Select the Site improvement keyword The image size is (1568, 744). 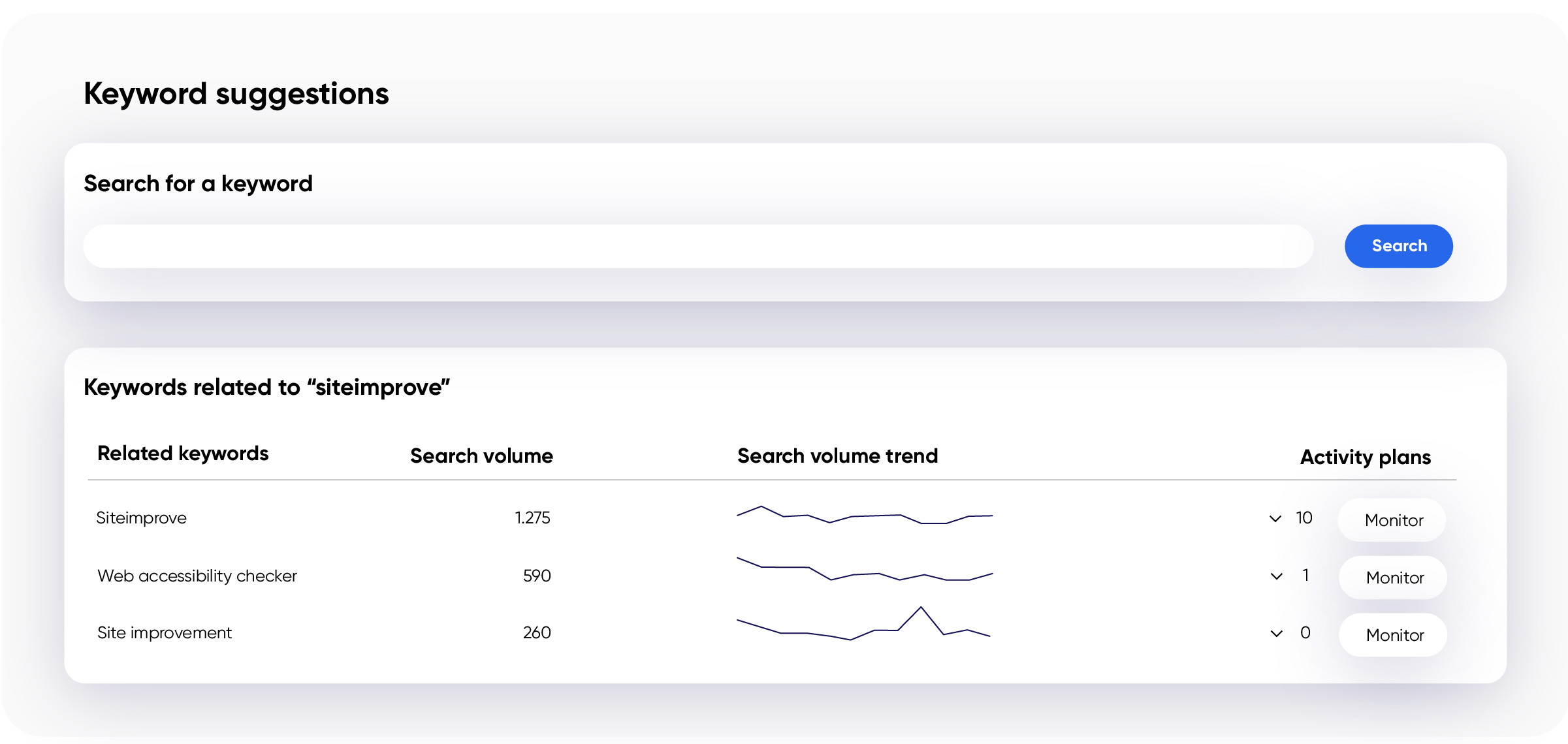point(164,632)
